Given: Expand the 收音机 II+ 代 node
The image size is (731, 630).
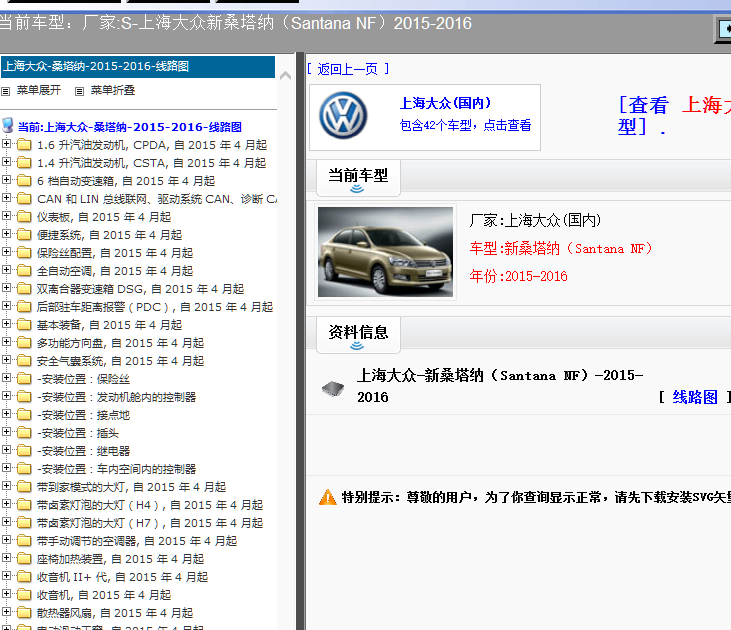Looking at the screenshot, I should [7, 575].
